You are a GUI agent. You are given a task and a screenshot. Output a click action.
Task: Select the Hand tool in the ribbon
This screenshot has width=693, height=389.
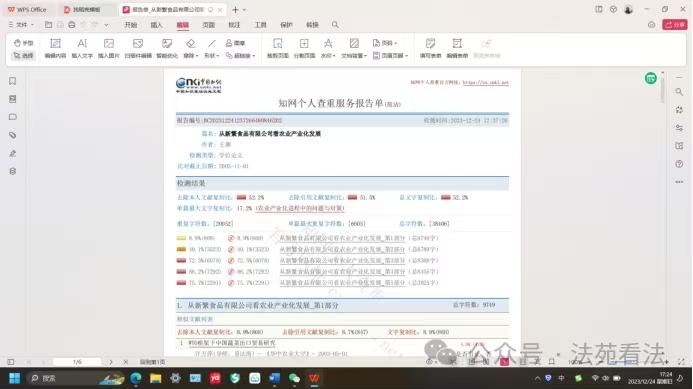pyautogui.click(x=23, y=43)
